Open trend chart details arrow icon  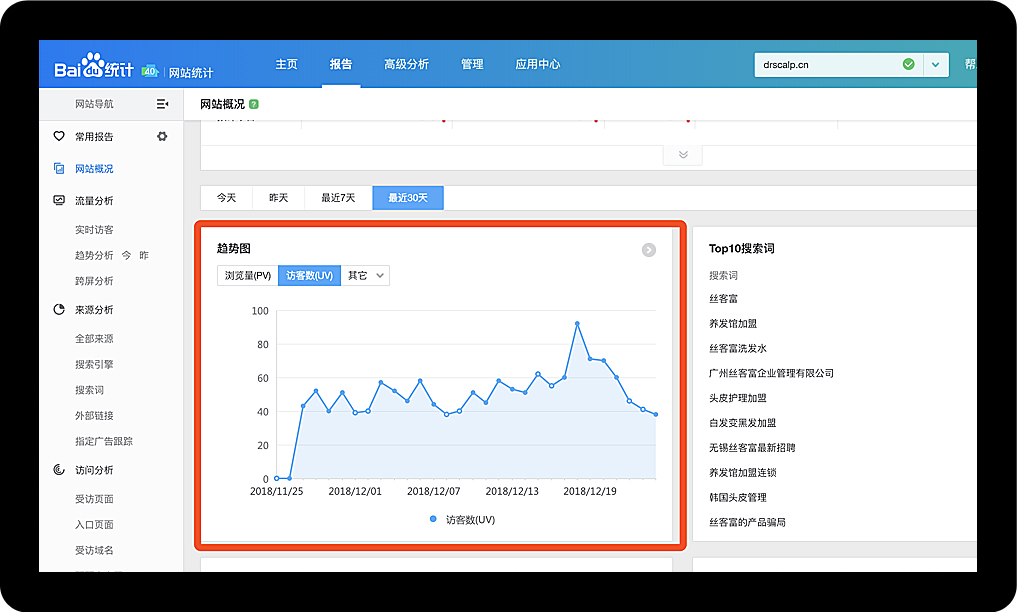pos(648,250)
